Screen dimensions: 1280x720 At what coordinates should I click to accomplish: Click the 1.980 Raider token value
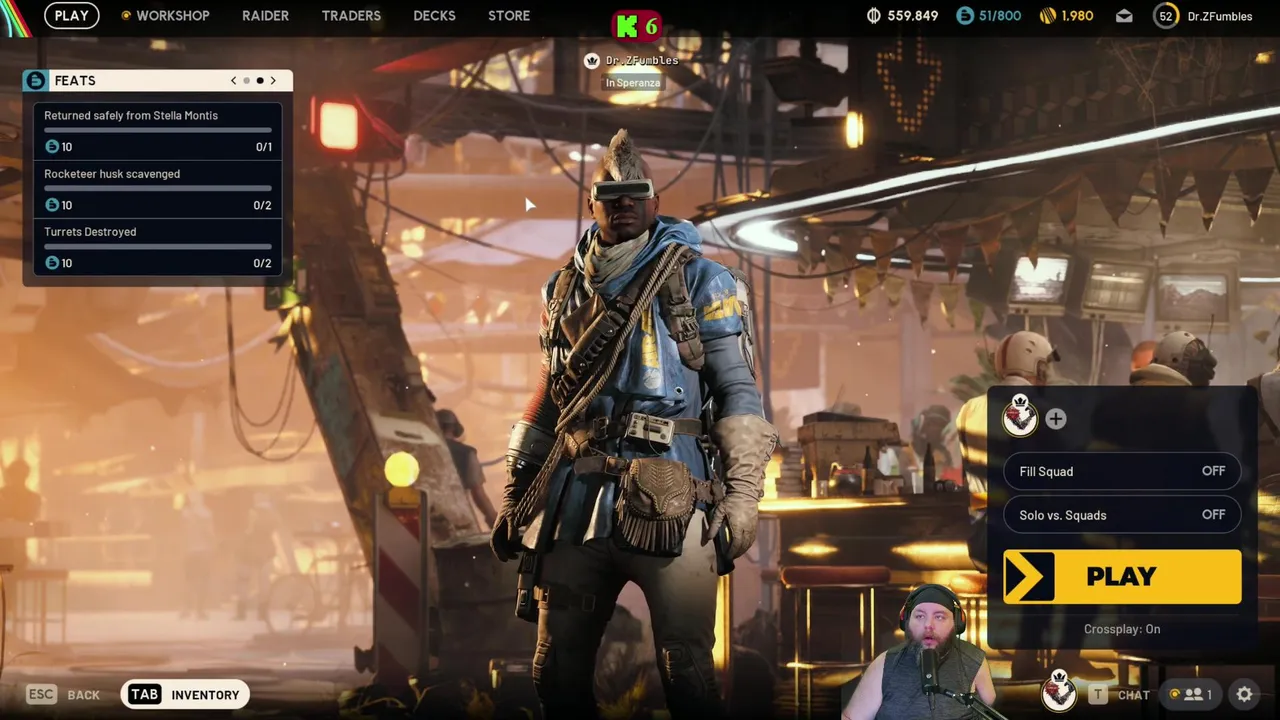1077,16
